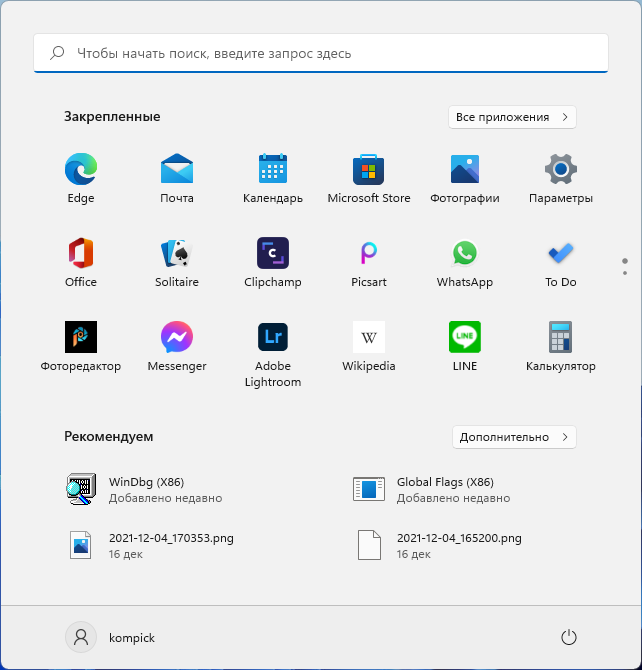Viewport: 642px width, 670px height.
Task: Launch the Фотографии app
Action: (x=465, y=179)
